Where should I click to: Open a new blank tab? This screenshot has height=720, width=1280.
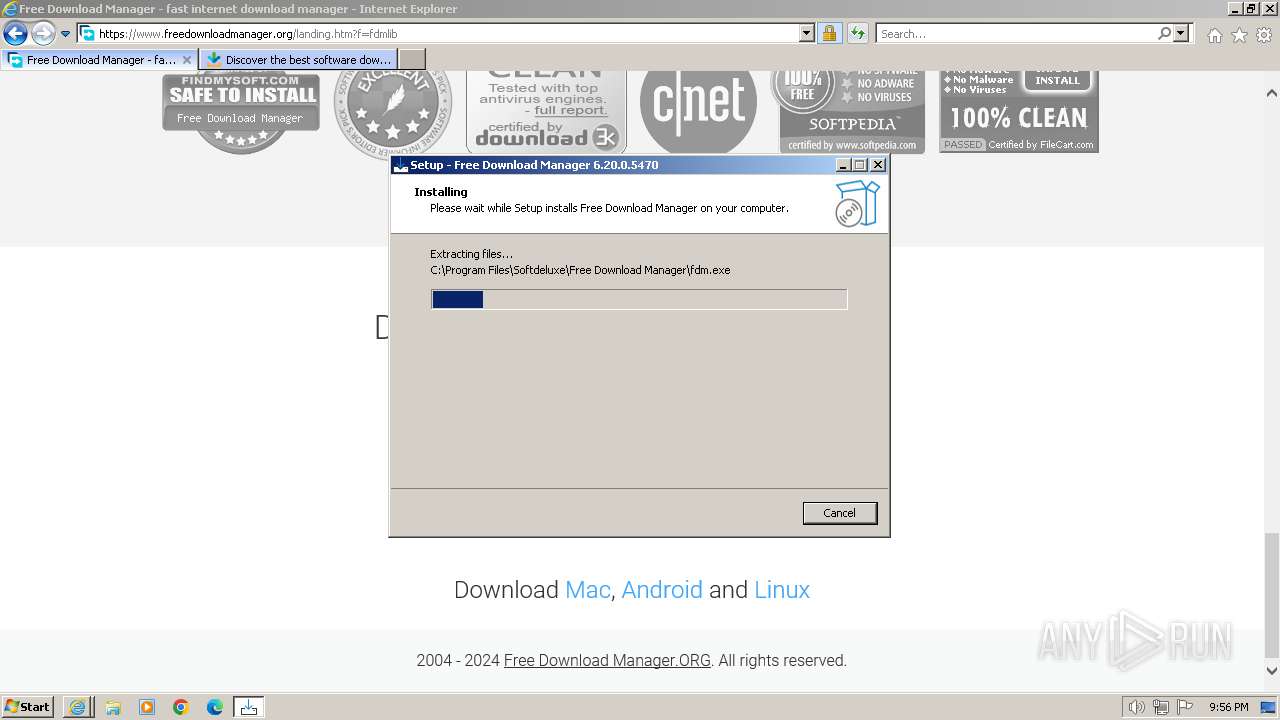(412, 60)
